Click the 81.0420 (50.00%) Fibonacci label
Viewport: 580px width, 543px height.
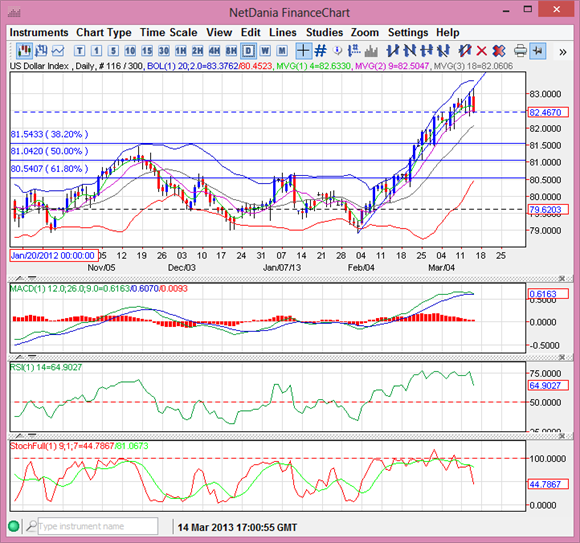click(x=49, y=151)
